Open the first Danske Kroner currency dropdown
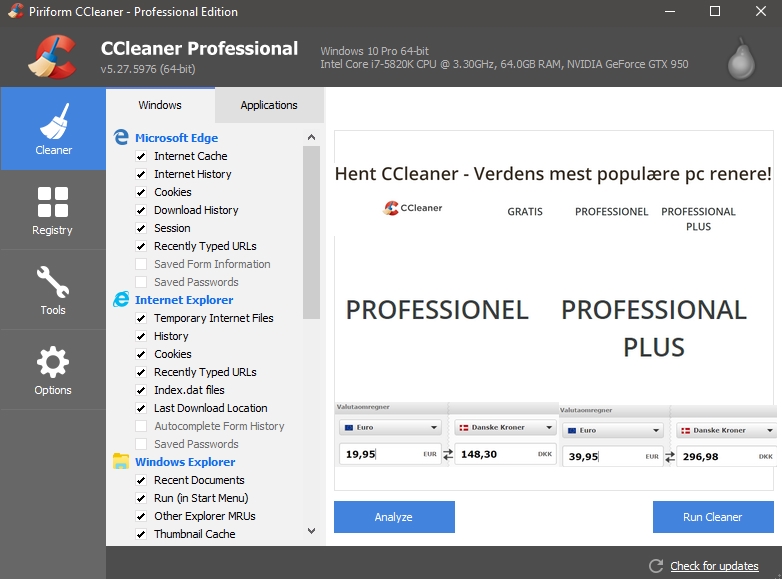This screenshot has width=782, height=579. click(x=505, y=427)
